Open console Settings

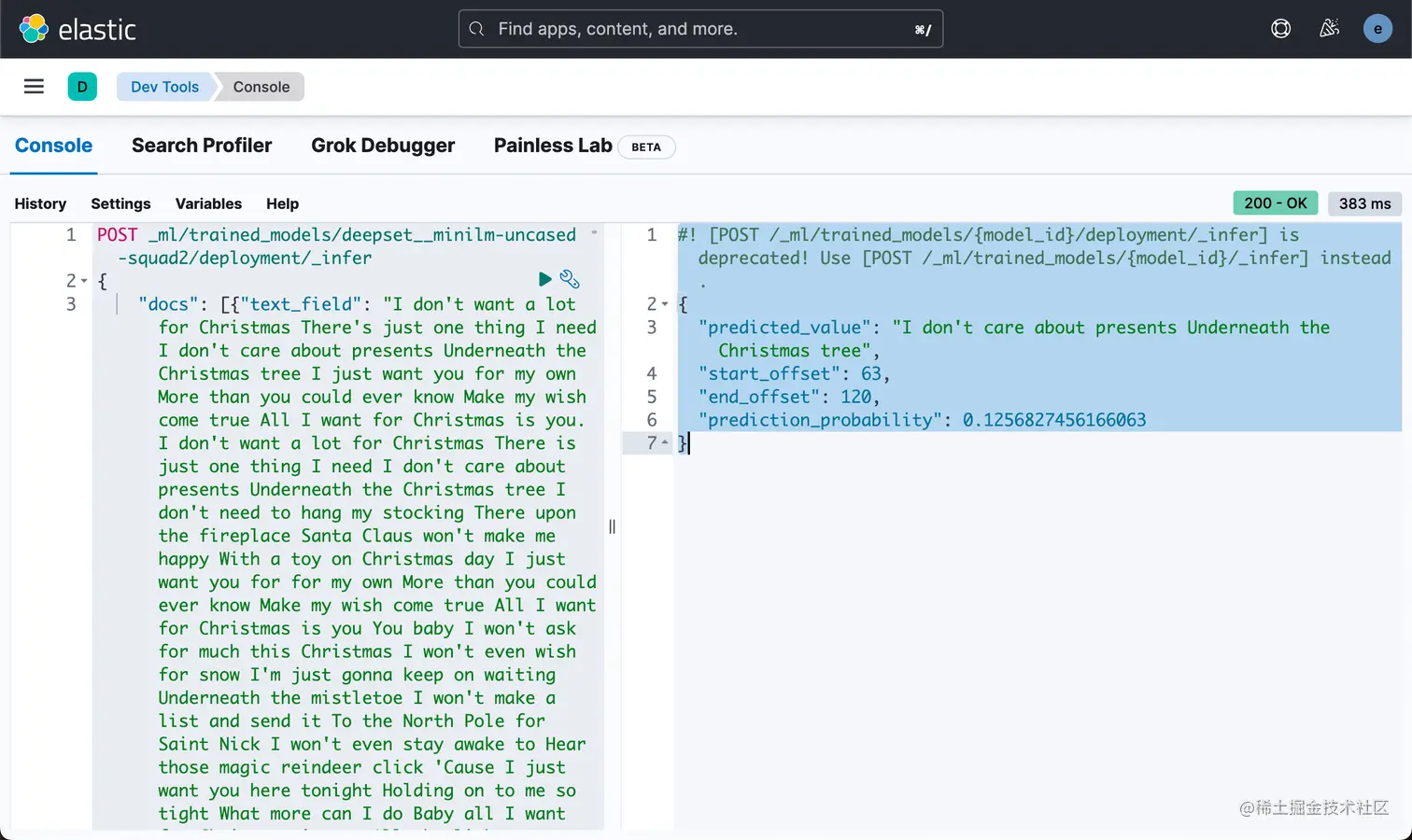click(x=120, y=203)
